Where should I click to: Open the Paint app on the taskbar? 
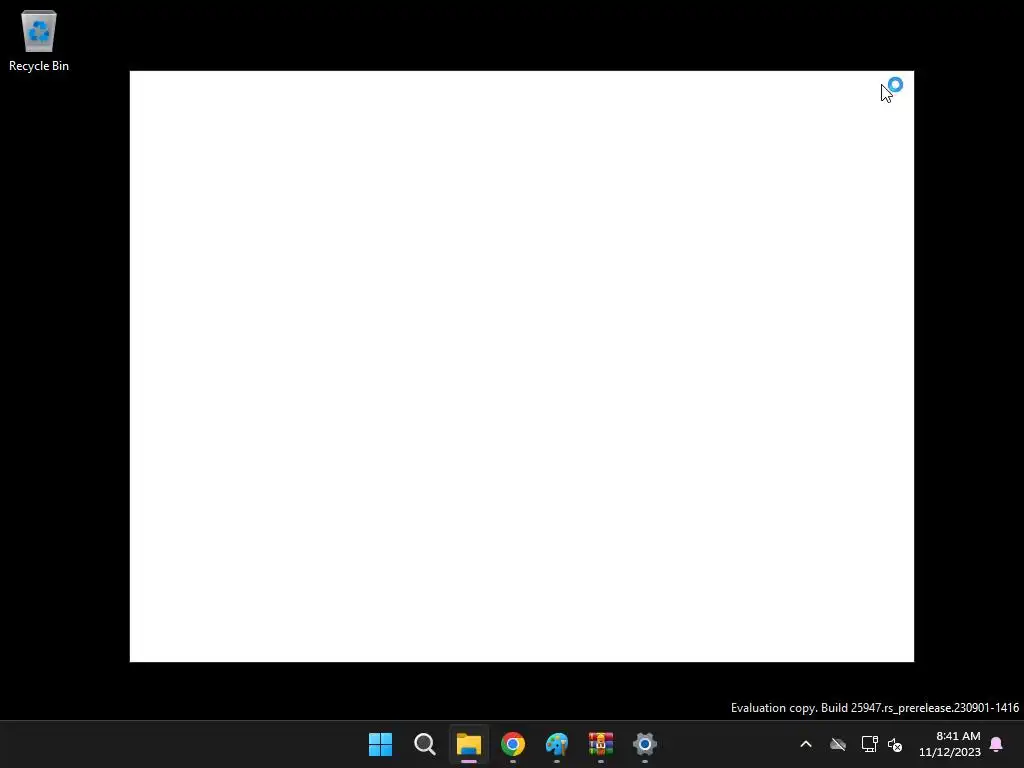(556, 744)
